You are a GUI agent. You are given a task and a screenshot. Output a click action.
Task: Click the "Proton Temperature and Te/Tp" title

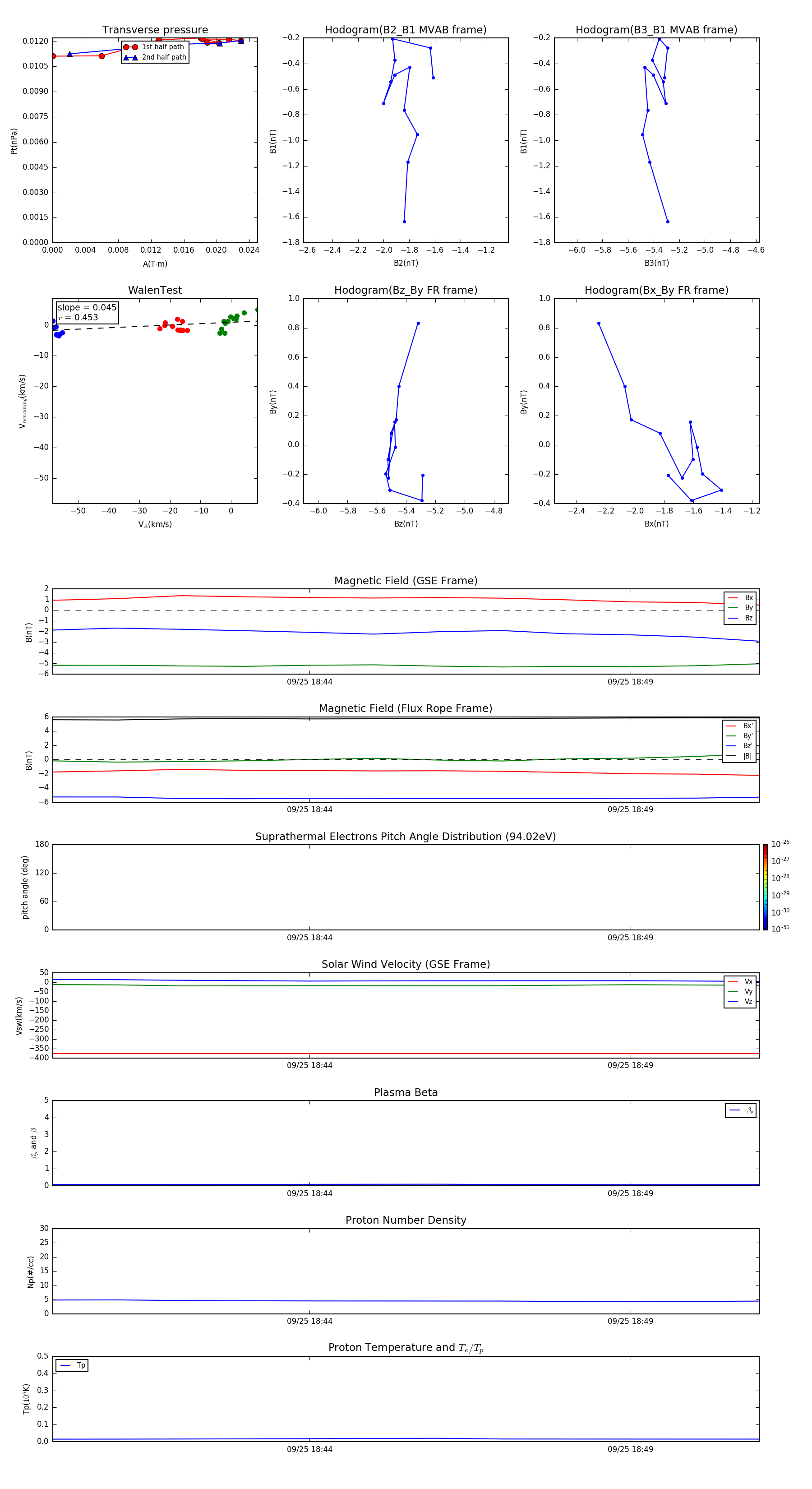click(x=406, y=1348)
